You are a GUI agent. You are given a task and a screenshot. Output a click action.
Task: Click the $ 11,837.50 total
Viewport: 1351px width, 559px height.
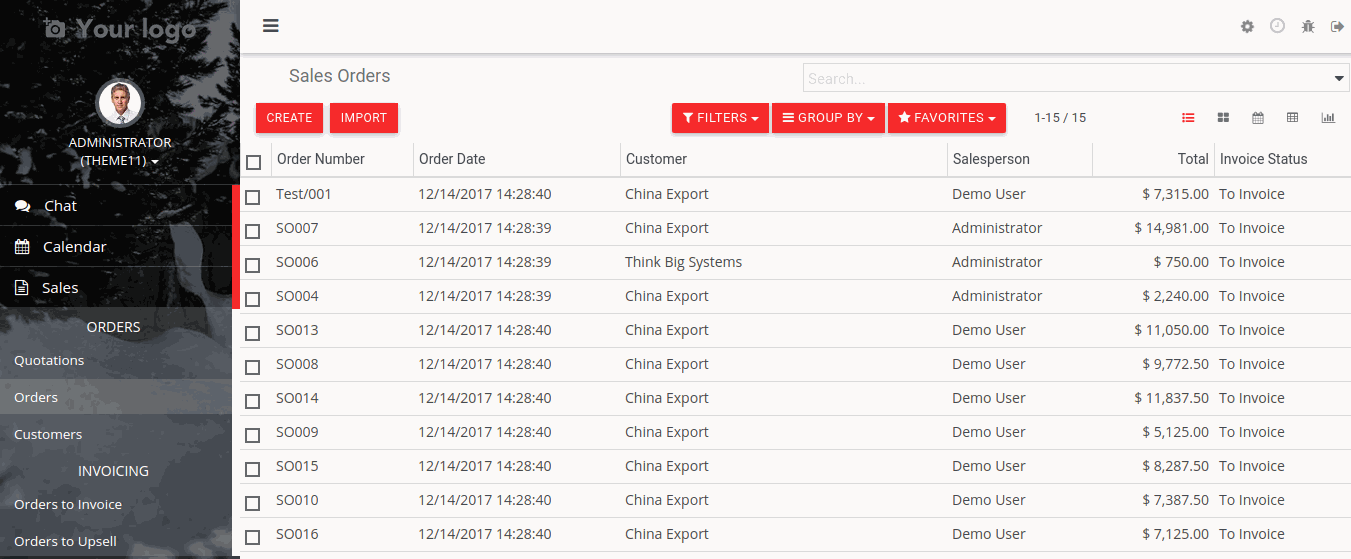point(1171,398)
